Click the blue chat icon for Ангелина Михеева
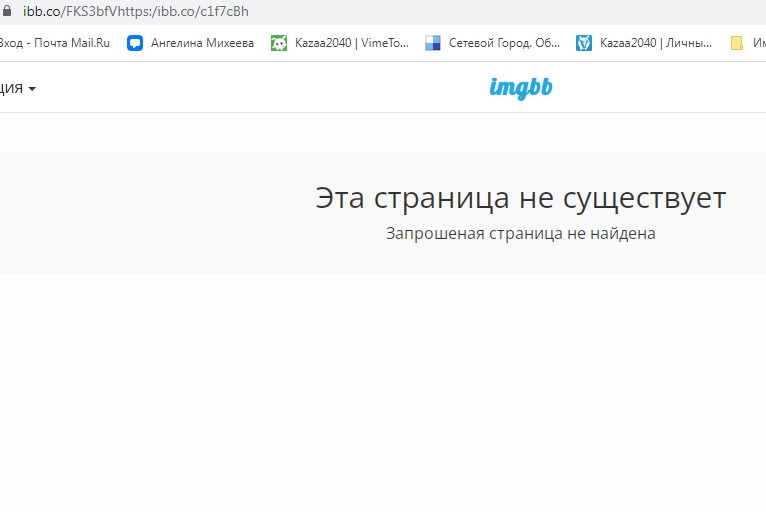766x512 pixels. (135, 43)
